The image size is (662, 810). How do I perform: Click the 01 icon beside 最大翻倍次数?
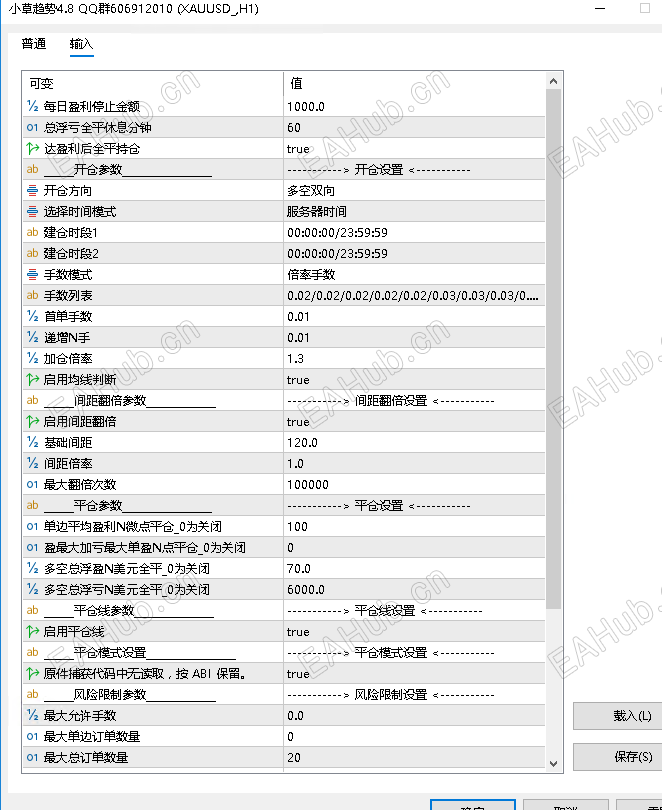coord(33,485)
